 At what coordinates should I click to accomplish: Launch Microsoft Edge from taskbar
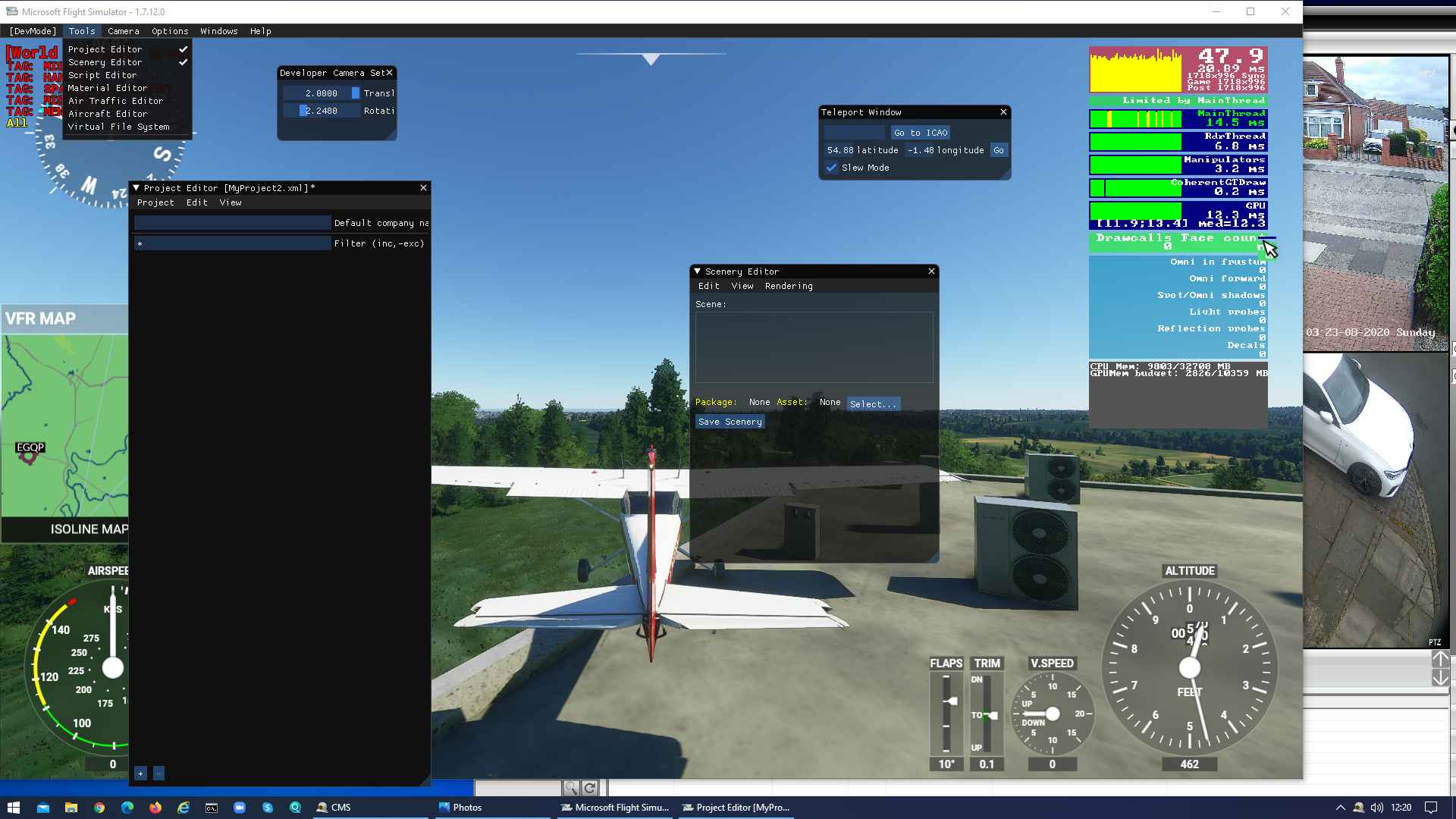127,808
